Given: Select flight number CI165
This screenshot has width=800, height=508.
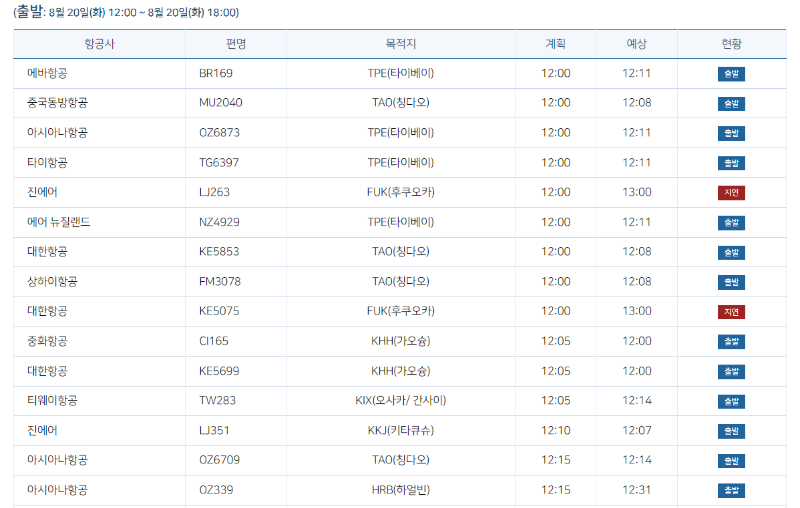Looking at the screenshot, I should pyautogui.click(x=214, y=341).
